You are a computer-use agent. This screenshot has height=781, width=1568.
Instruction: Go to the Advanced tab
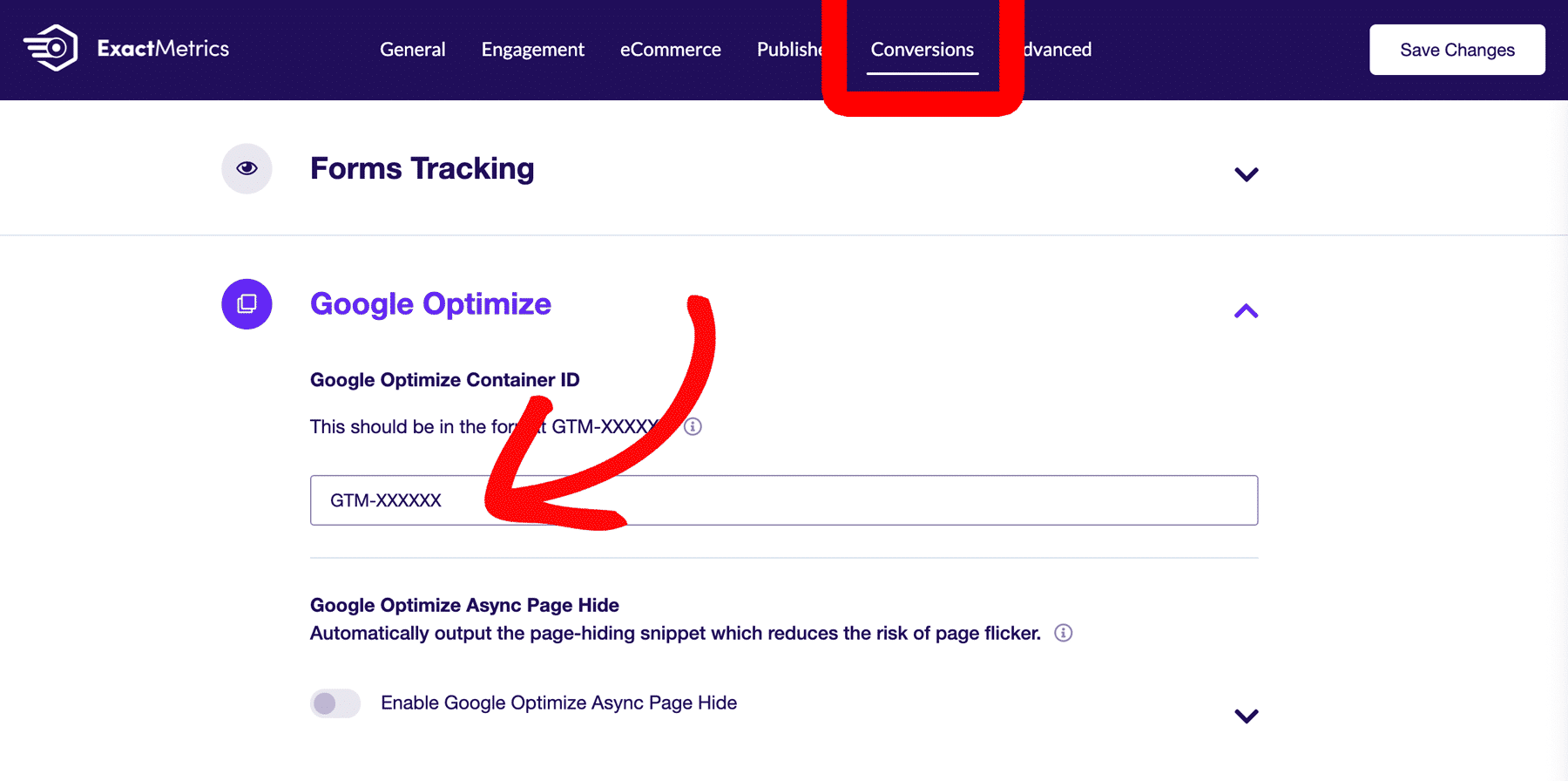1058,50
